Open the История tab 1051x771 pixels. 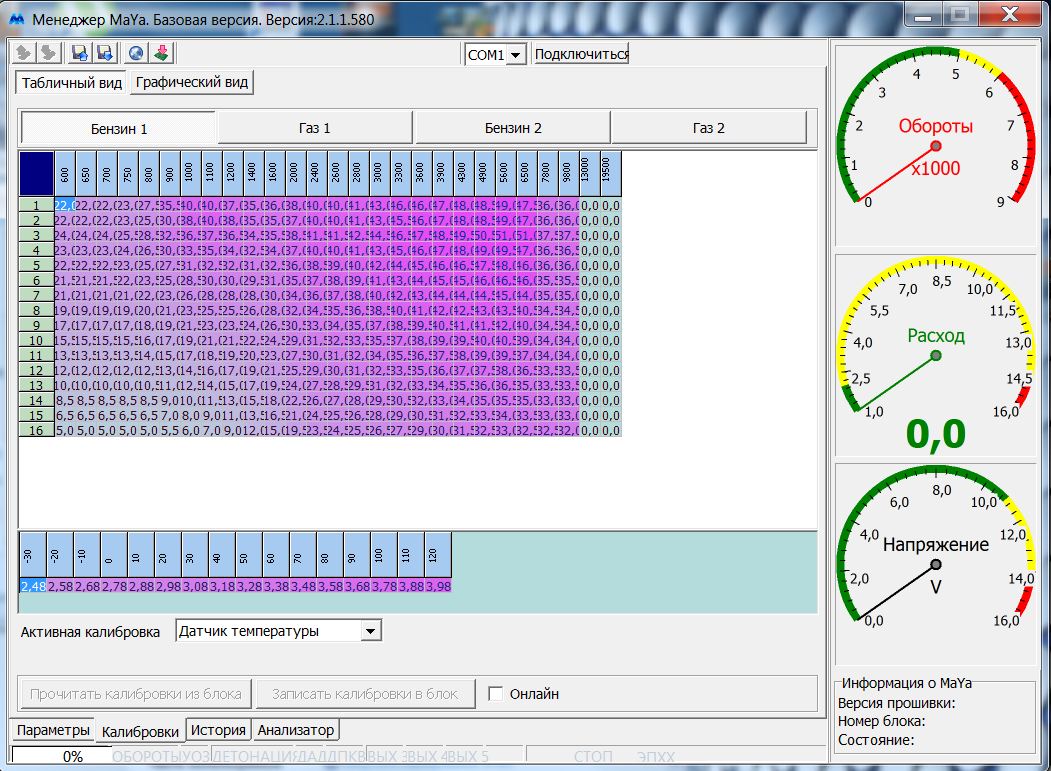point(218,730)
